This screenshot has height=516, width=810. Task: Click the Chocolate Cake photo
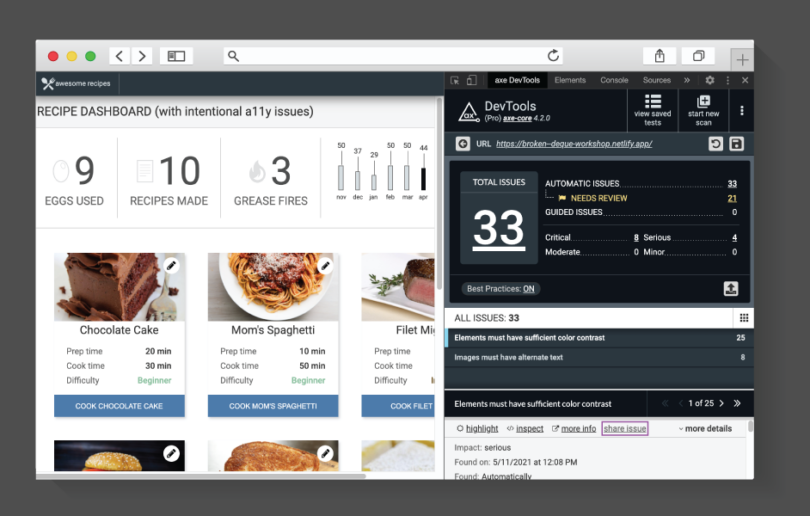coord(119,287)
